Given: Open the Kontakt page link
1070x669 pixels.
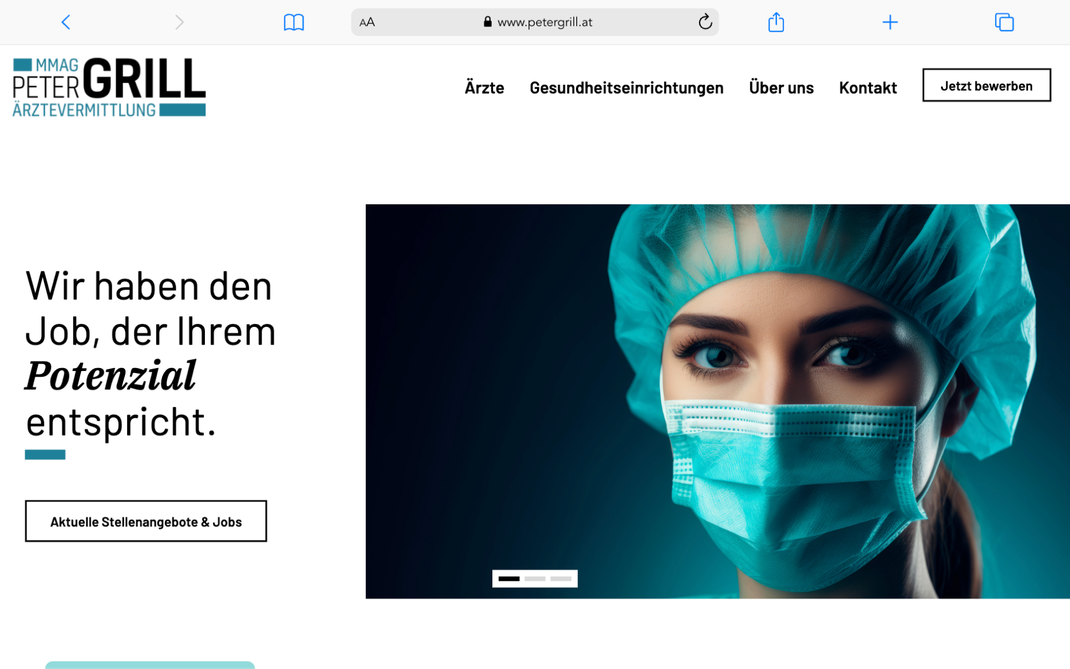Looking at the screenshot, I should click(x=868, y=87).
